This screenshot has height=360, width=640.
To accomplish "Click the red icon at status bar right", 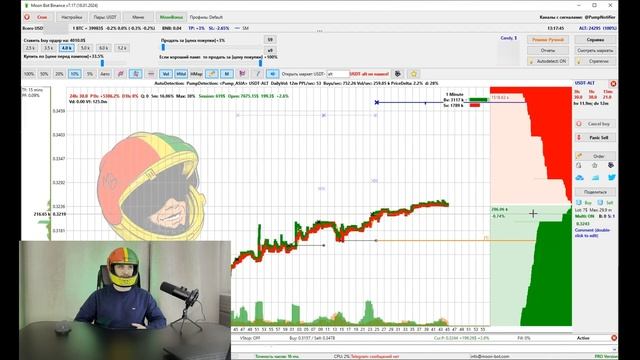I will click(613, 338).
